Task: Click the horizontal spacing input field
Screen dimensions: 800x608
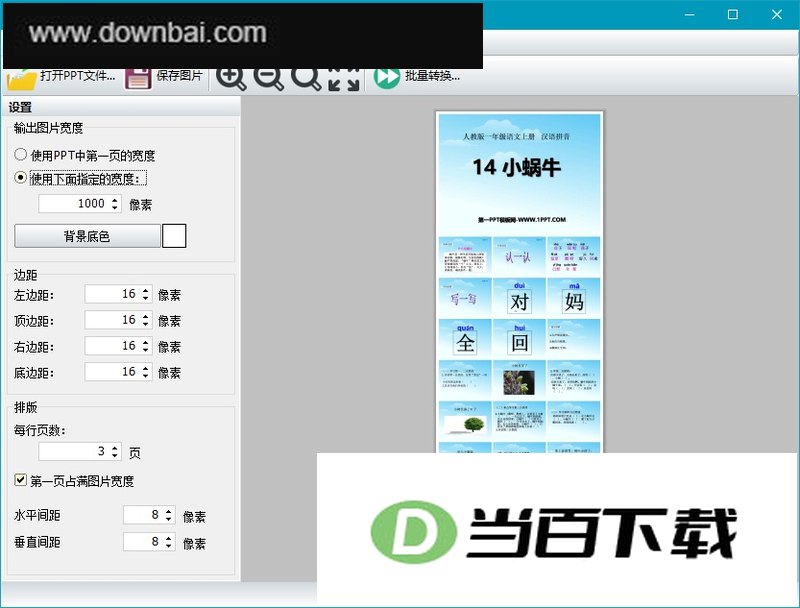Action: point(149,515)
